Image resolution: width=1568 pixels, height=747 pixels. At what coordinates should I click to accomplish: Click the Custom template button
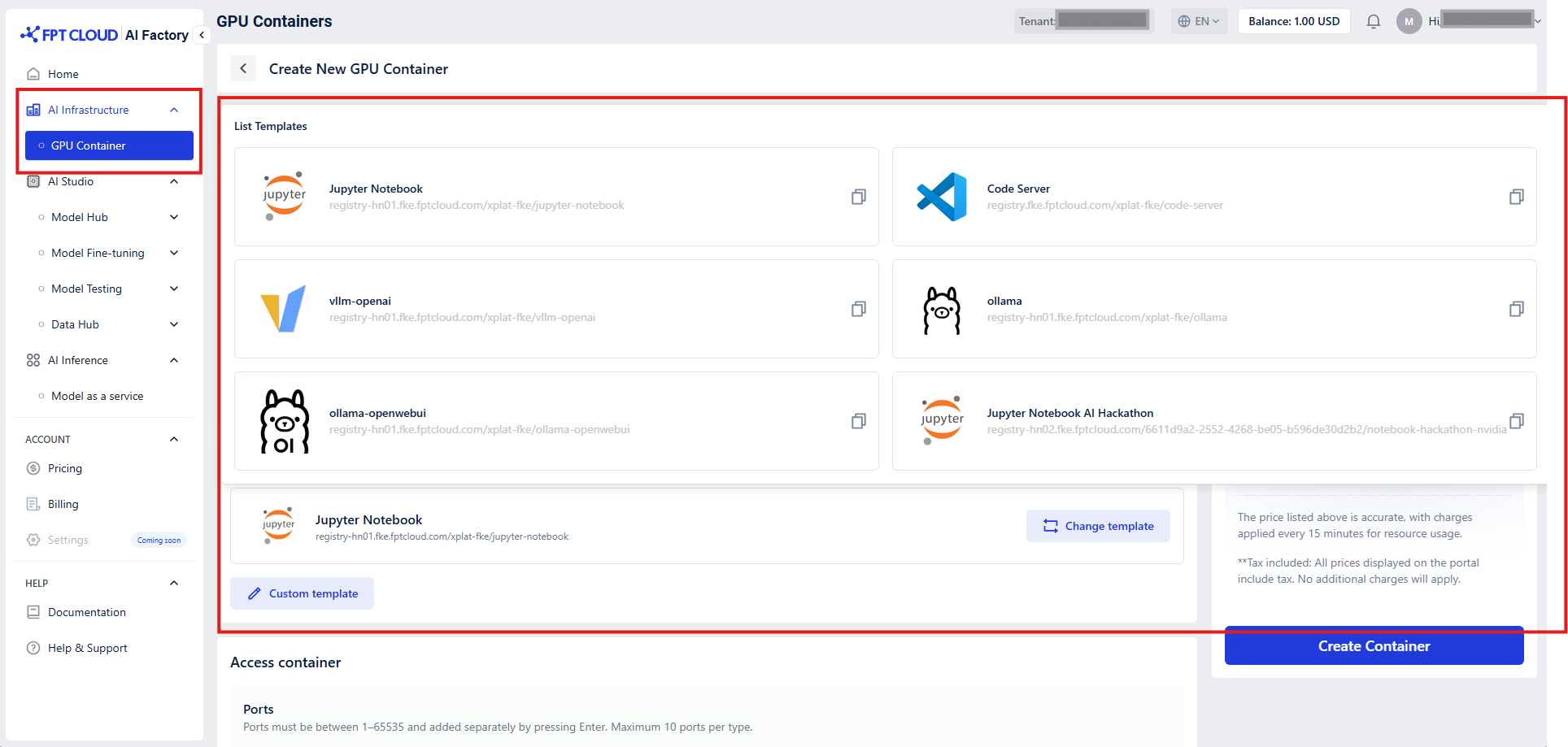302,593
